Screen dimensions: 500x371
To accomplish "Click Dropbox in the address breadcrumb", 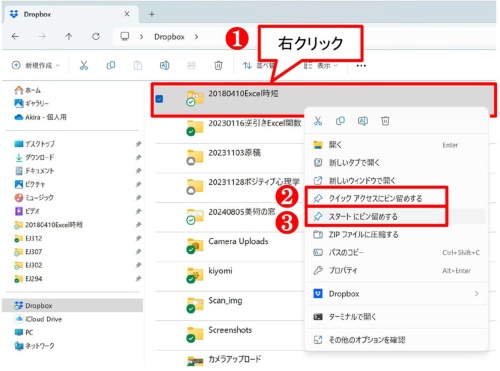I will pos(169,37).
